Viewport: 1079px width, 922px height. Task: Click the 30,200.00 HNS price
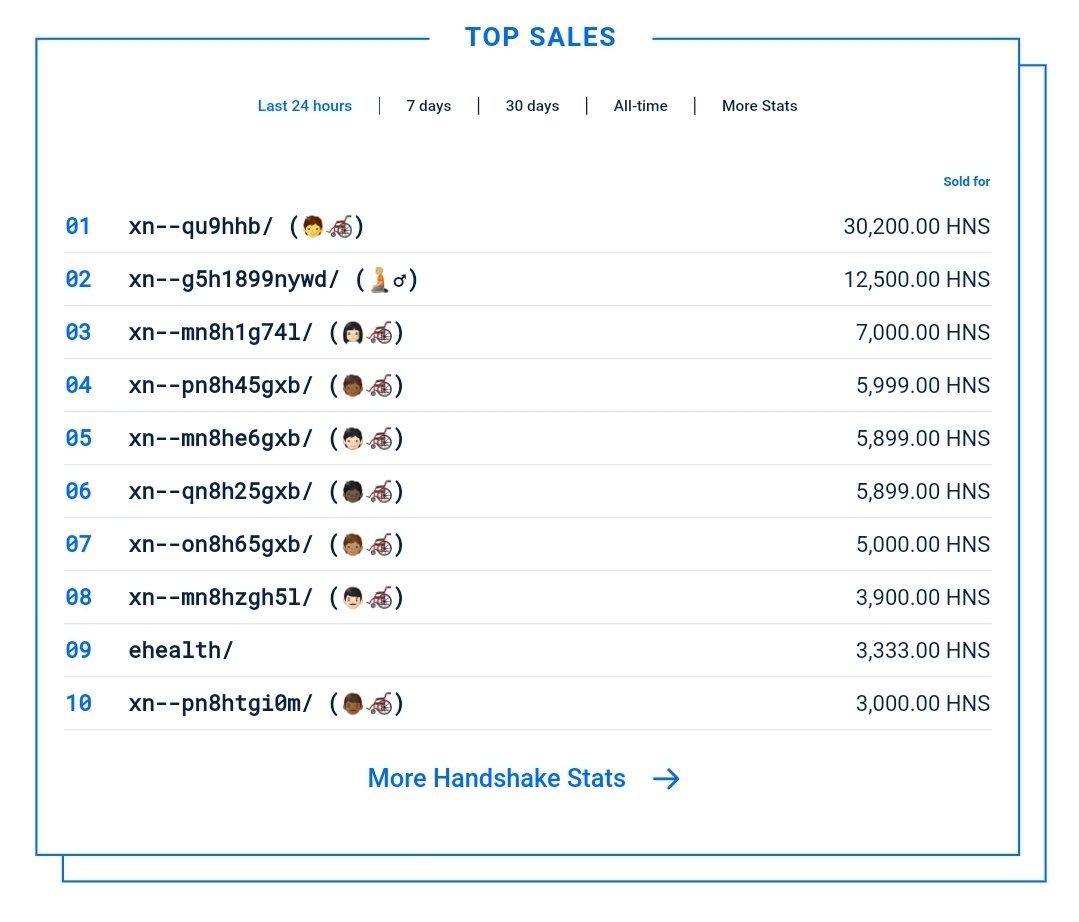click(x=917, y=226)
